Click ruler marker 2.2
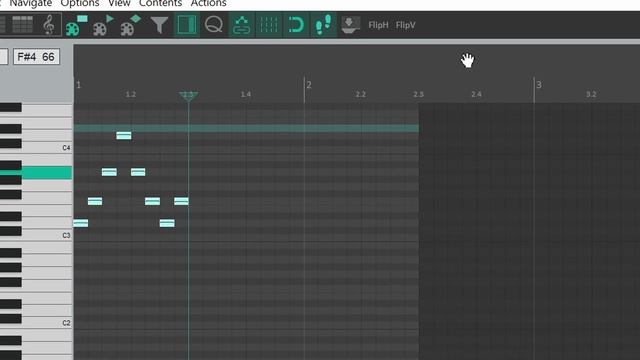640x360 pixels. pyautogui.click(x=360, y=94)
